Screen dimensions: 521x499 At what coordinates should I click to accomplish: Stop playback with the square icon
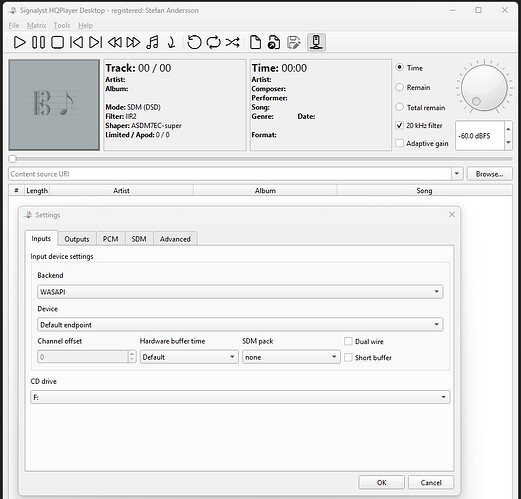click(57, 42)
